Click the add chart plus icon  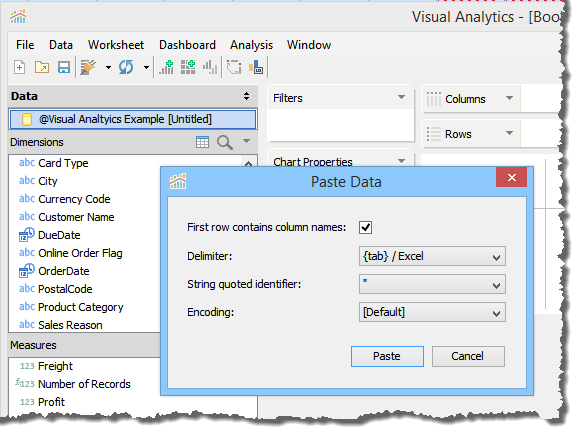pyautogui.click(x=166, y=67)
